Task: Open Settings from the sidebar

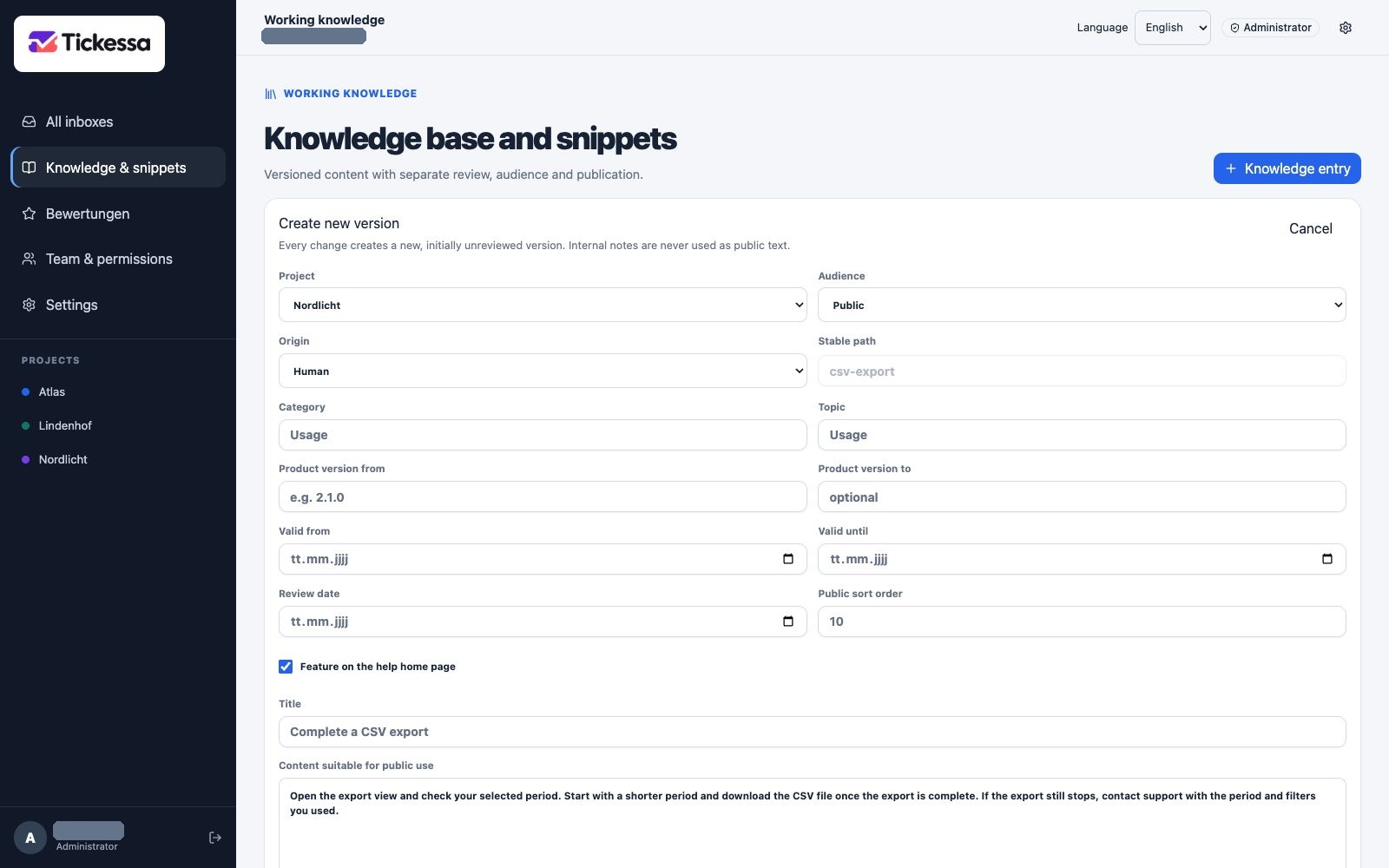Action: [x=118, y=305]
